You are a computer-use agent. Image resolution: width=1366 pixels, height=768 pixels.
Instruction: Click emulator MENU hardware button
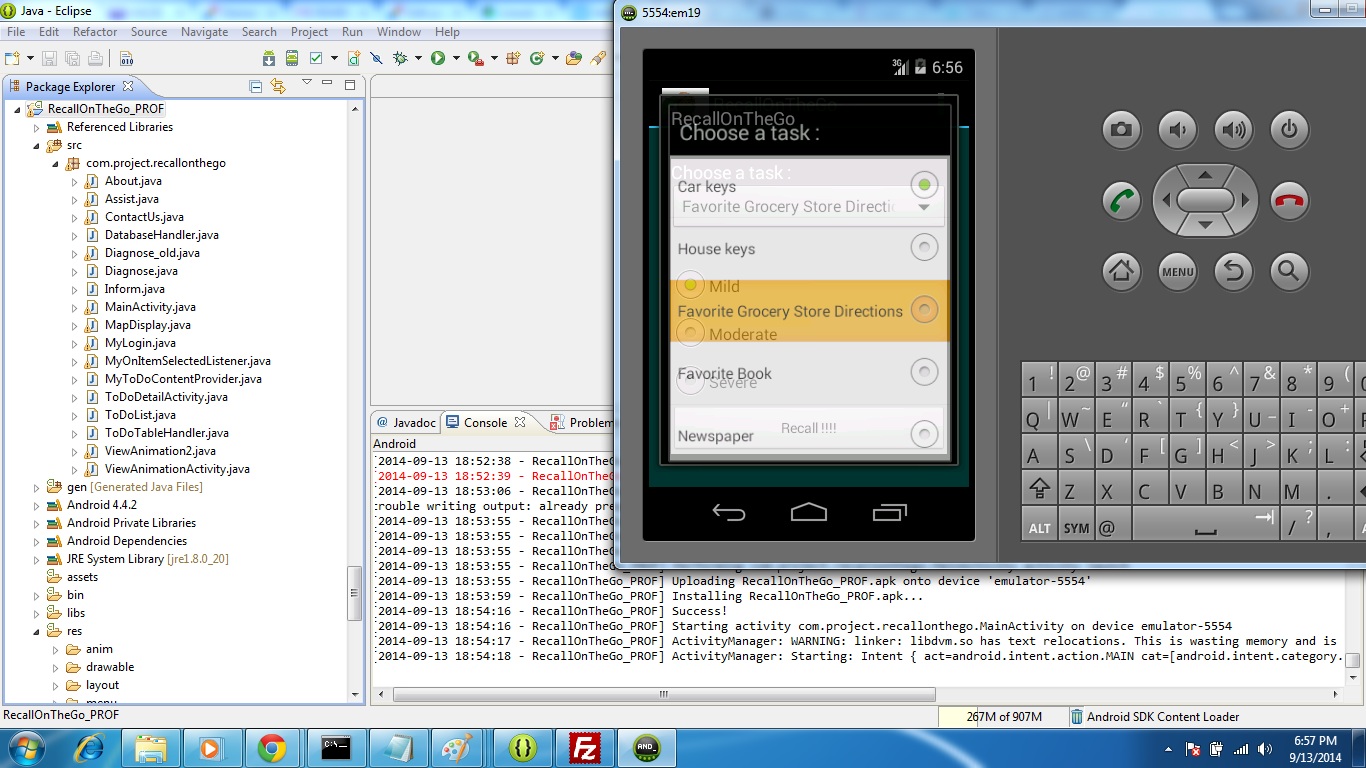click(1178, 270)
